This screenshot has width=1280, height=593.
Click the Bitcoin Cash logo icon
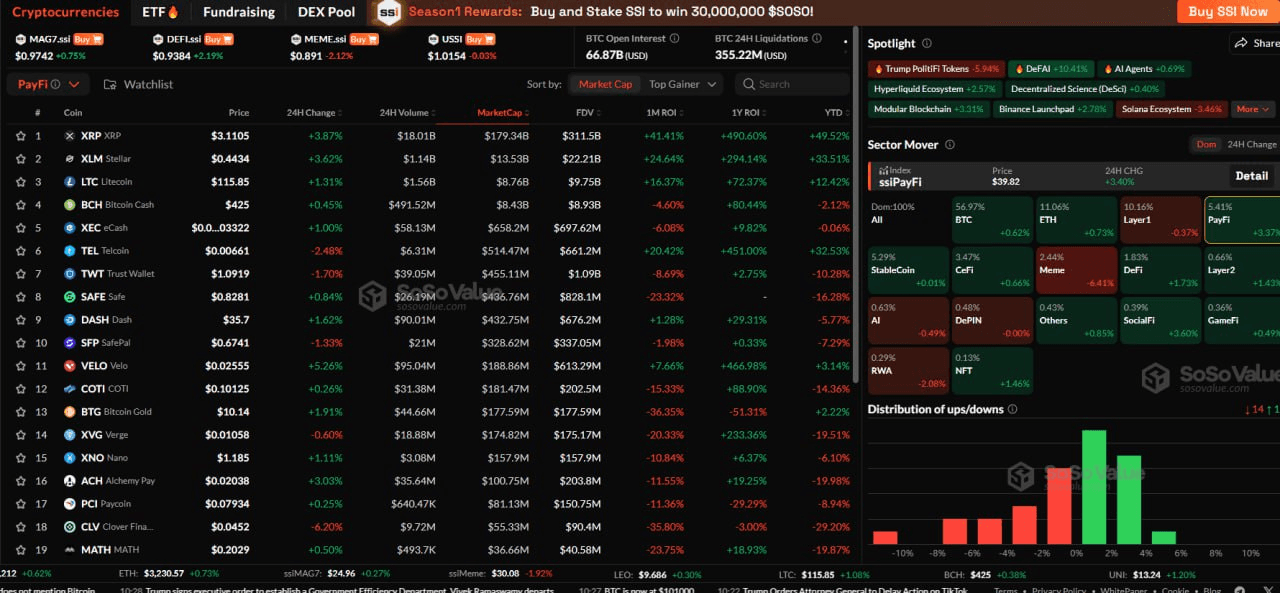coord(70,205)
